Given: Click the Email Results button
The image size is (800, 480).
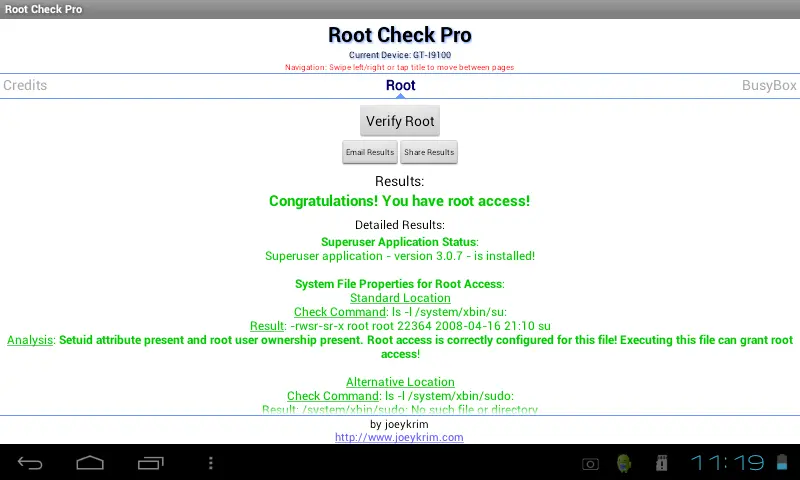Looking at the screenshot, I should (370, 152).
